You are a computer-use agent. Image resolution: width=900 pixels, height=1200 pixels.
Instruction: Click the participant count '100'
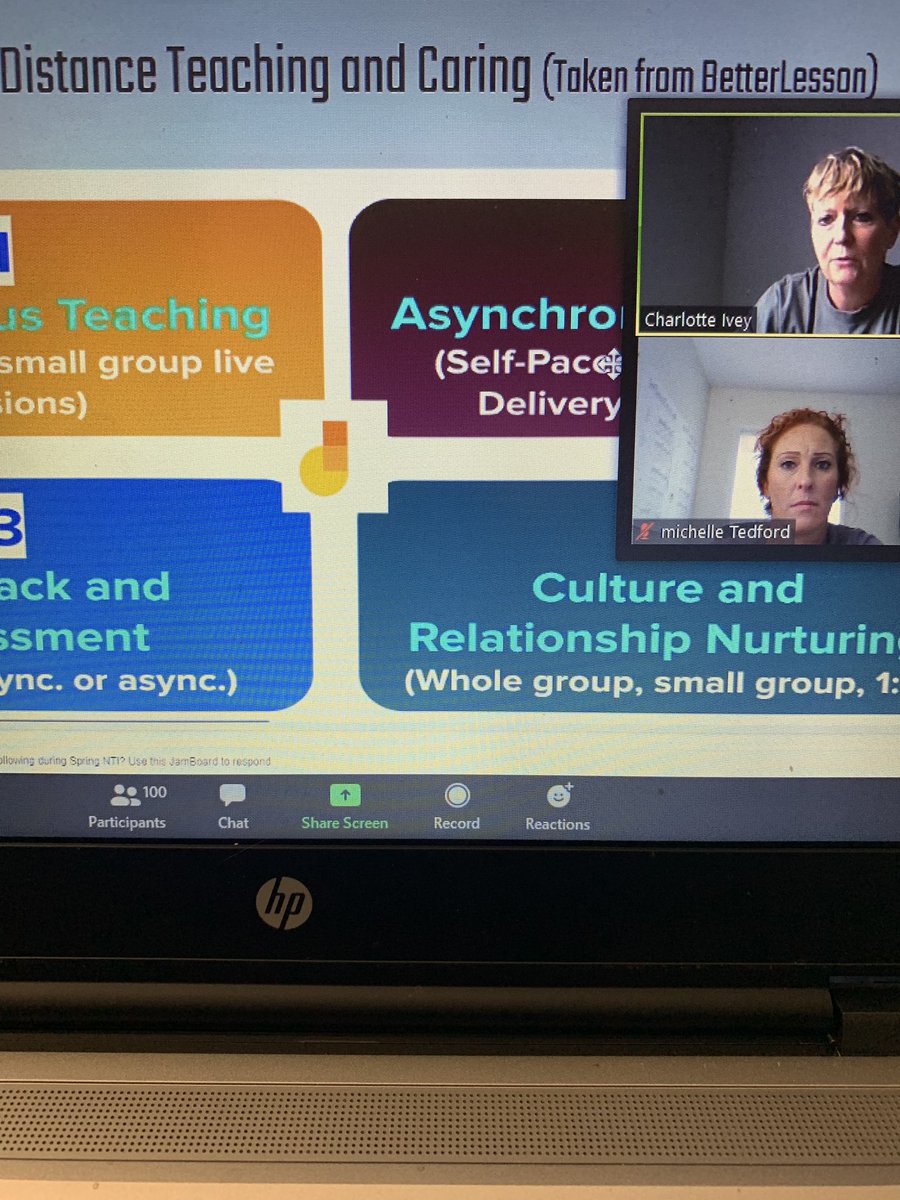154,792
